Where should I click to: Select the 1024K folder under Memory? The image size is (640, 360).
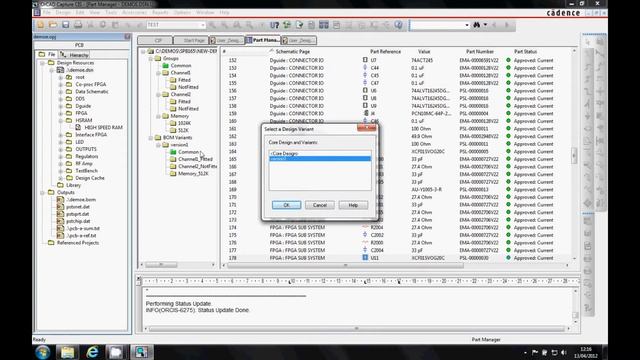[184, 123]
